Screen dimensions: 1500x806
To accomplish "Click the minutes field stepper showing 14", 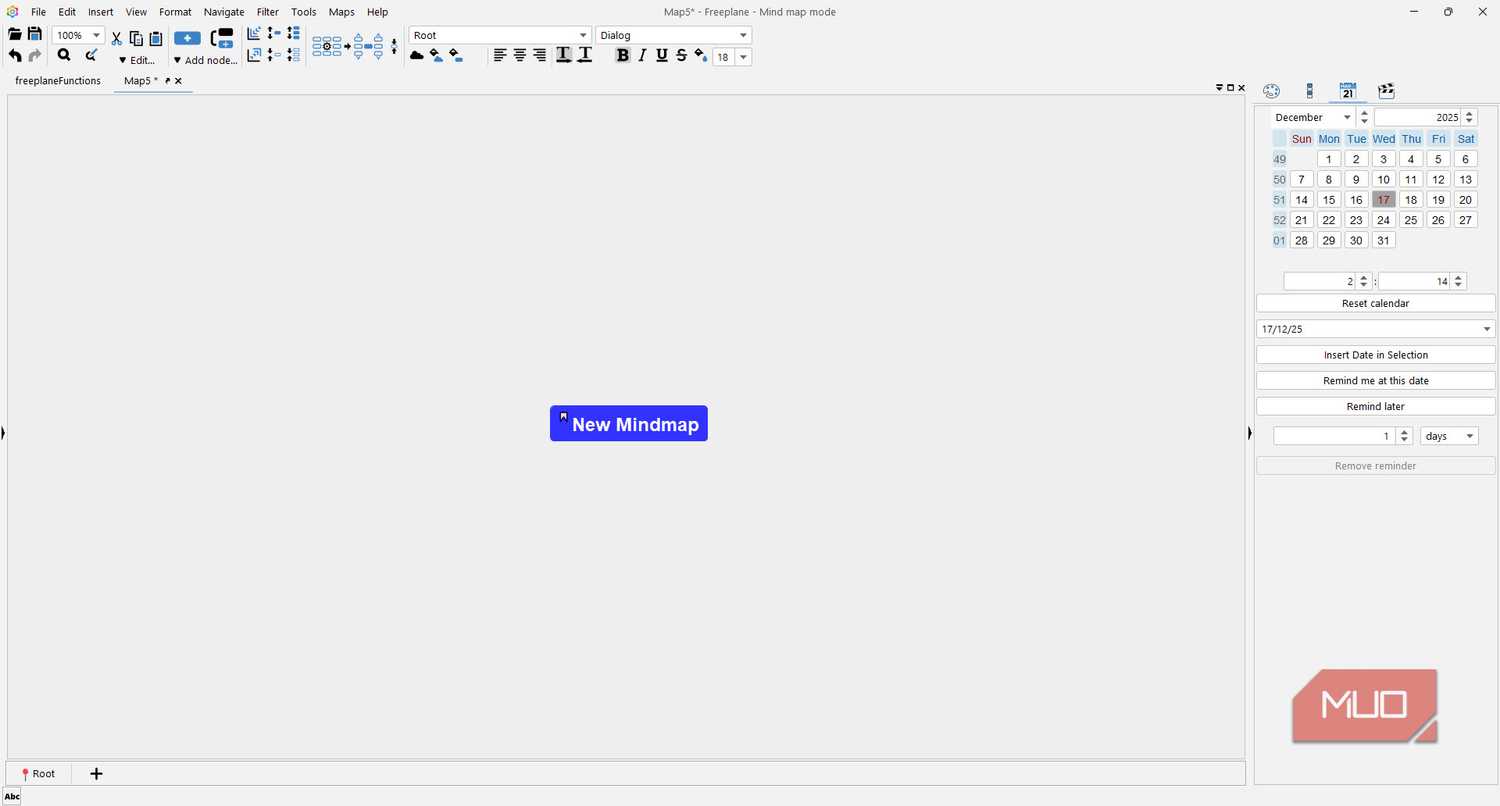I will tap(1459, 282).
